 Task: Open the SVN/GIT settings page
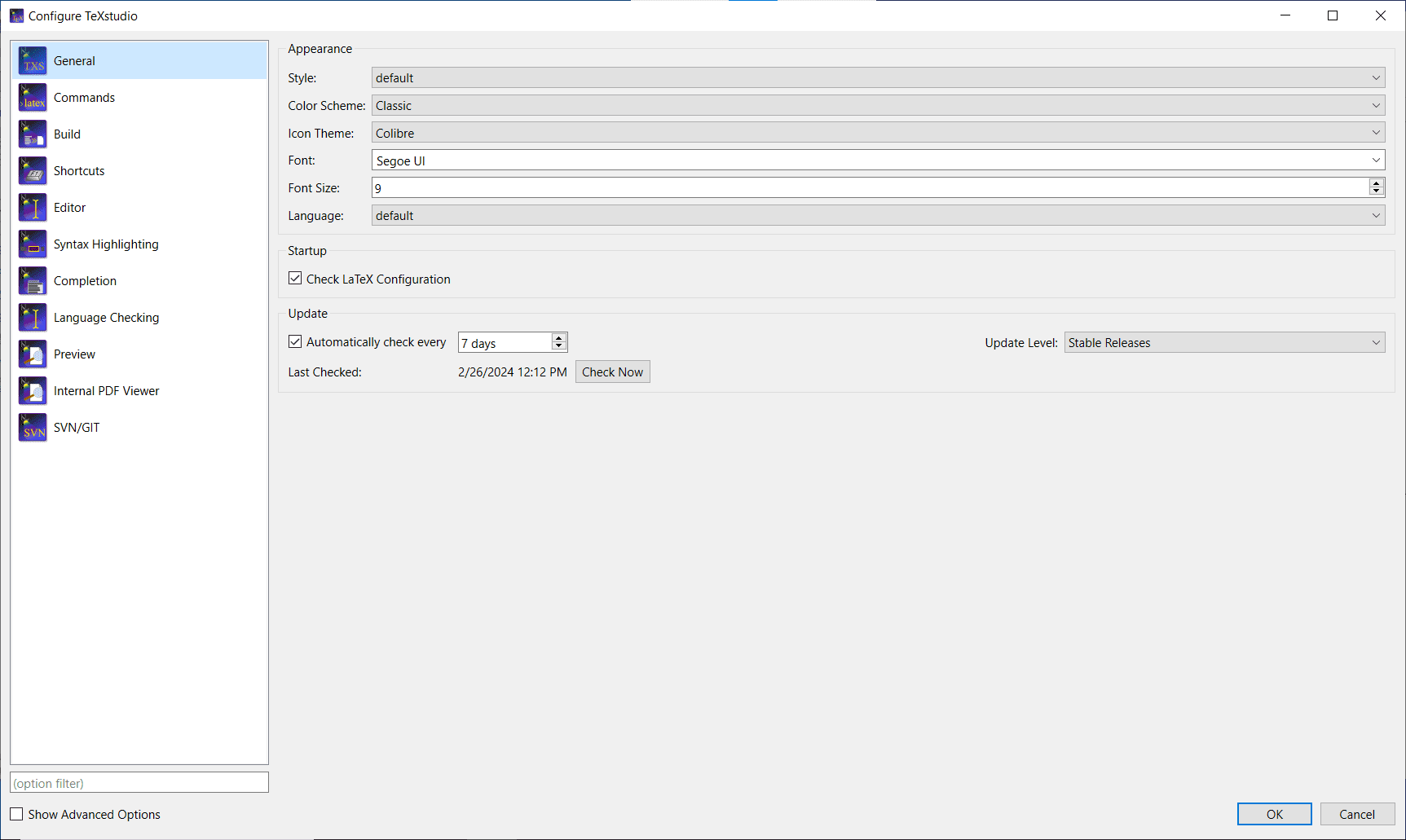[x=139, y=428]
